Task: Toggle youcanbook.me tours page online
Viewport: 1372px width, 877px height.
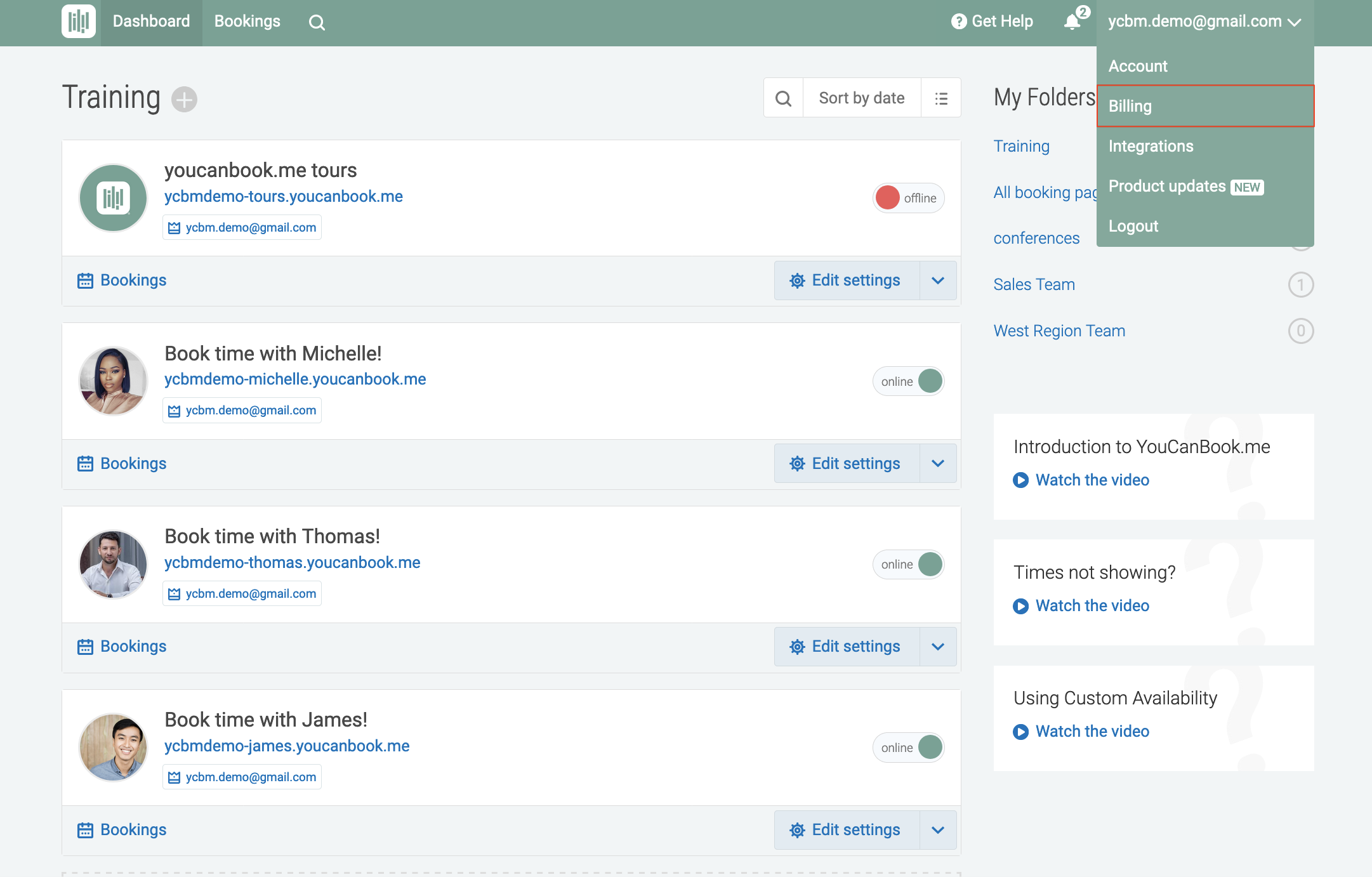Action: 908,198
